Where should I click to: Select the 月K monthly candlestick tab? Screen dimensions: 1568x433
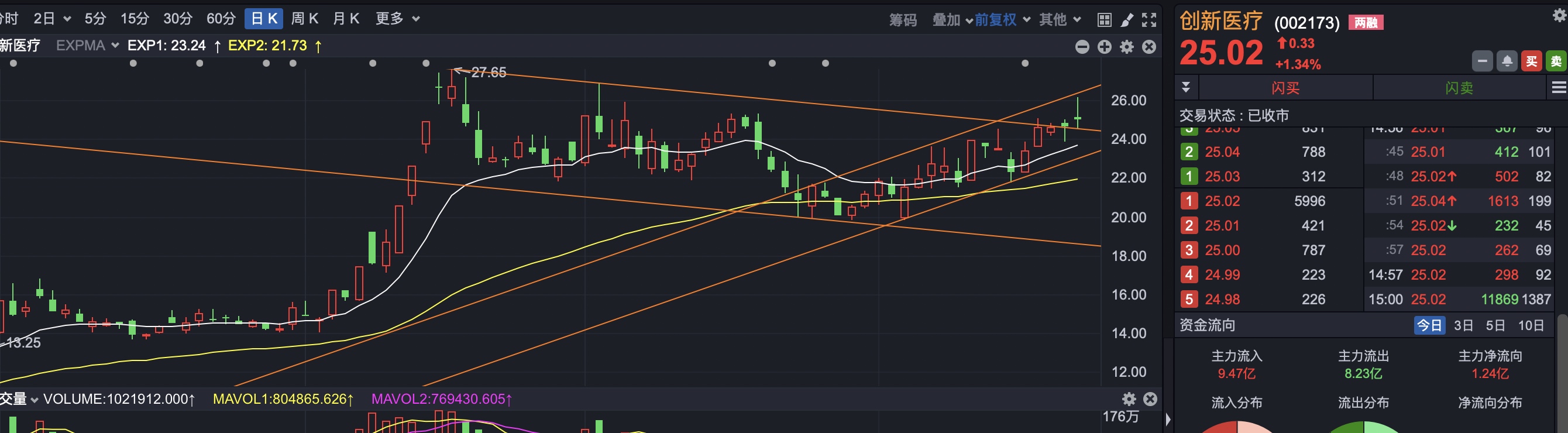(x=346, y=19)
